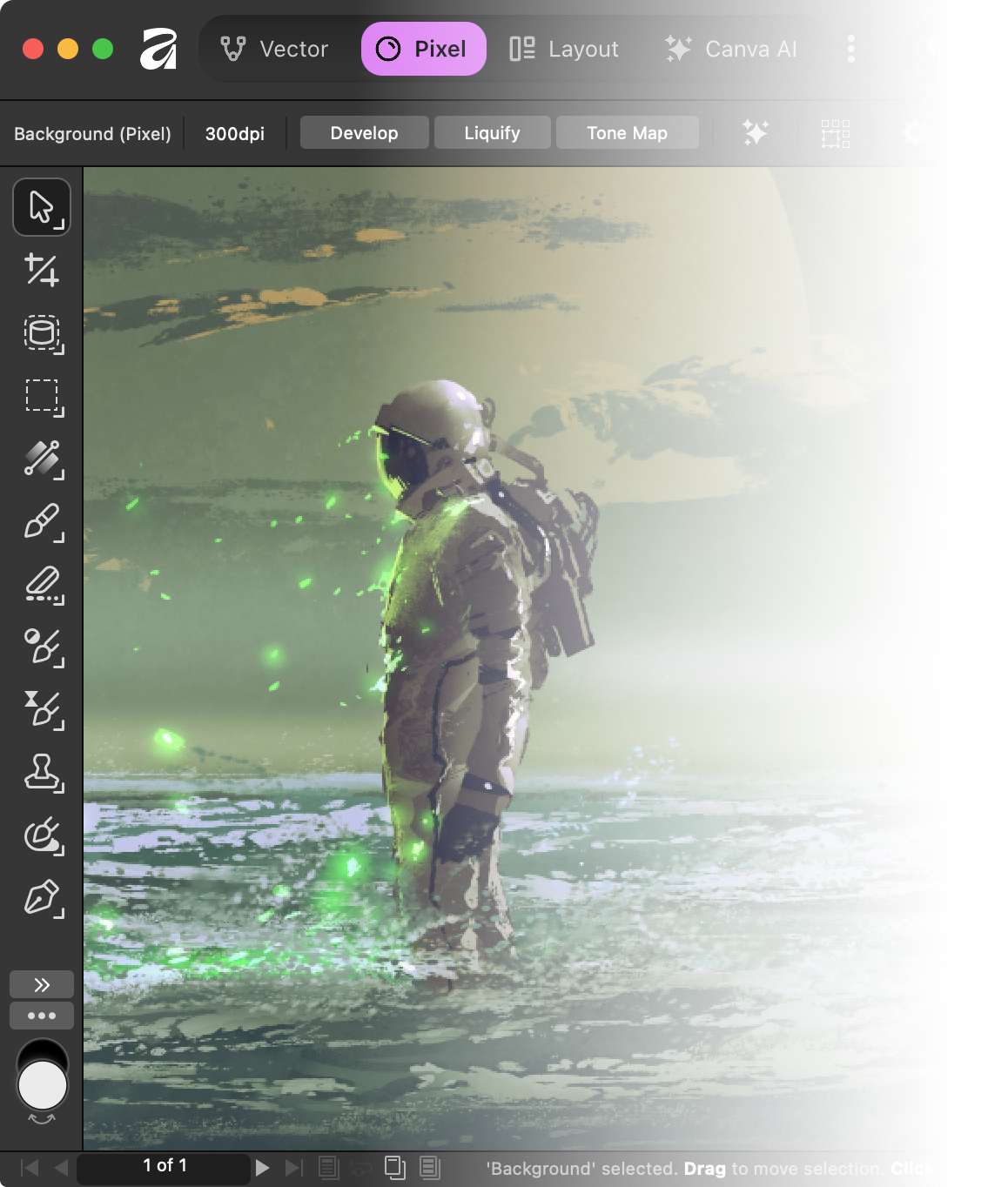This screenshot has width=1008, height=1187.
Task: Switch to the Vector studio tab
Action: (x=275, y=49)
